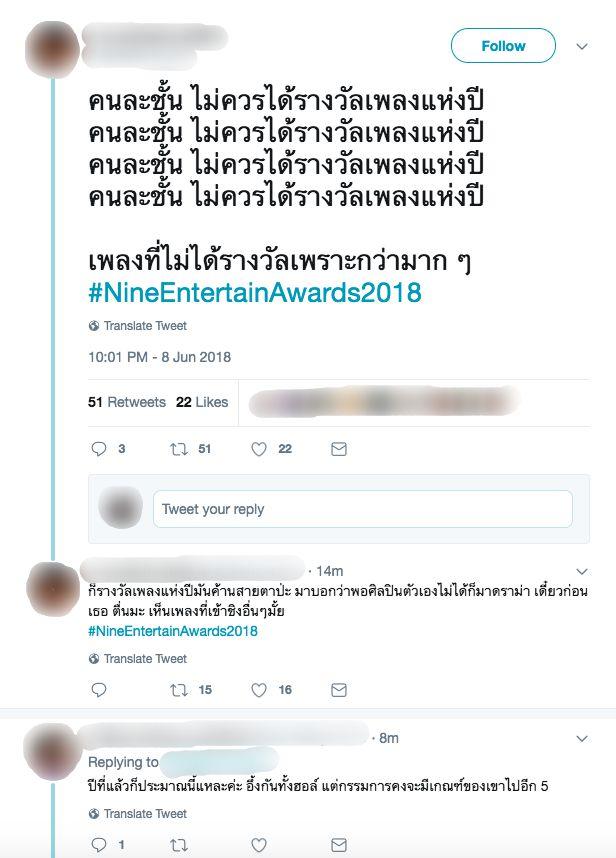Expand options chevron beside Follow button

582,47
